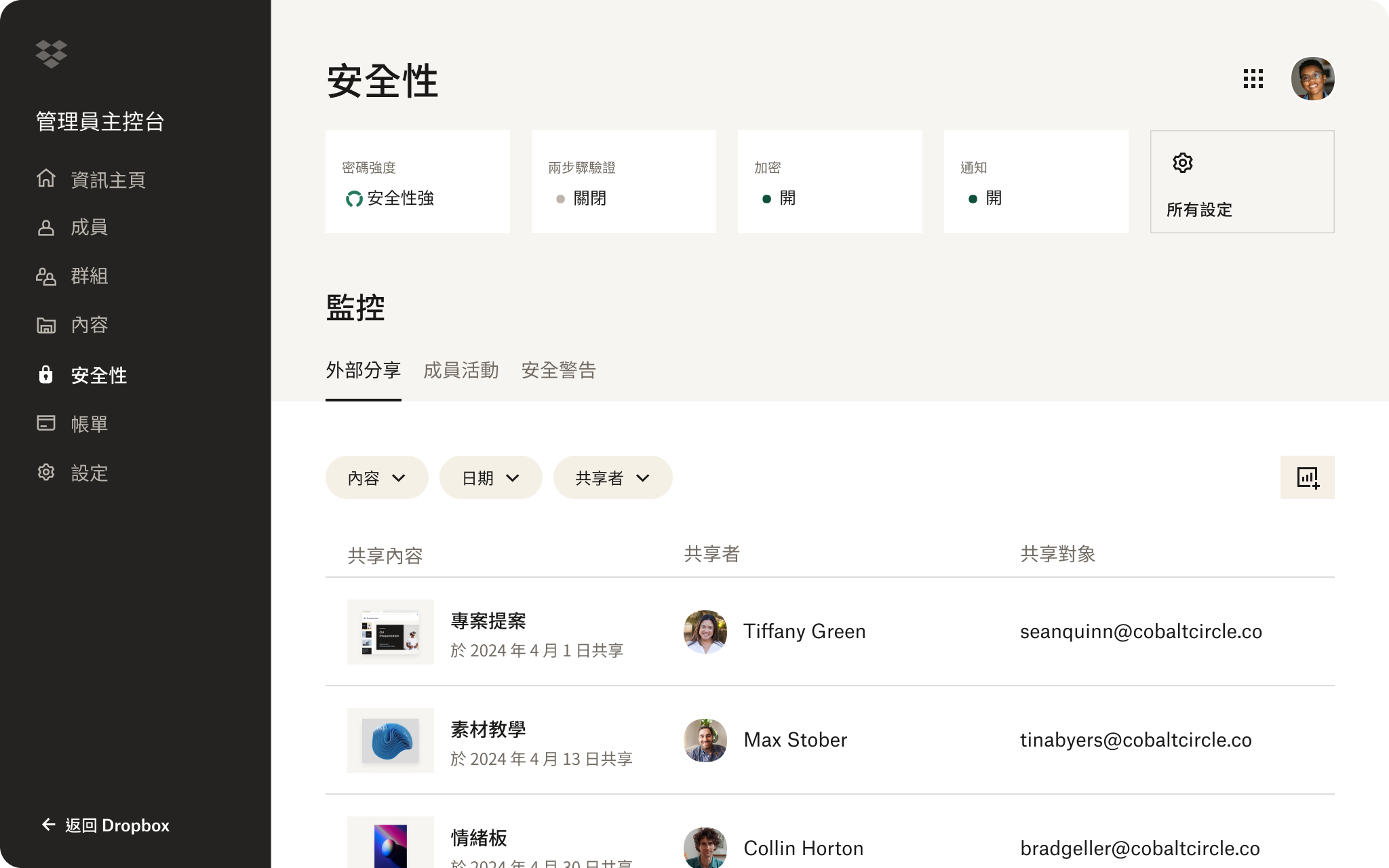This screenshot has width=1389, height=868.
Task: Open the 素材教學 thumbnail
Action: click(x=391, y=741)
